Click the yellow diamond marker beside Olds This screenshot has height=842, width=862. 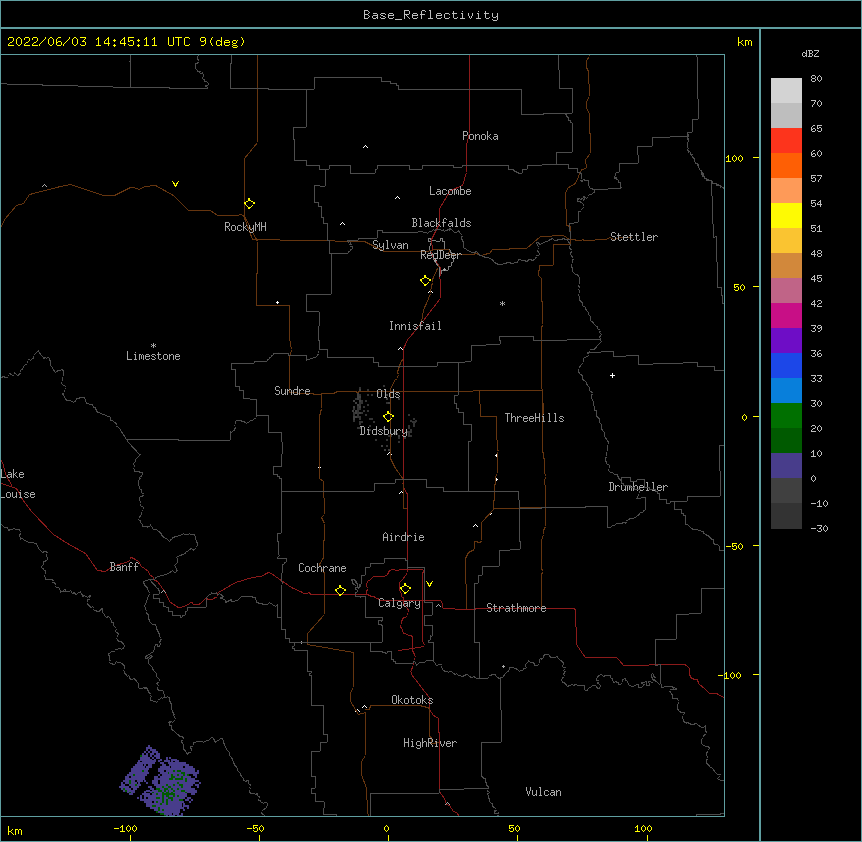(388, 417)
